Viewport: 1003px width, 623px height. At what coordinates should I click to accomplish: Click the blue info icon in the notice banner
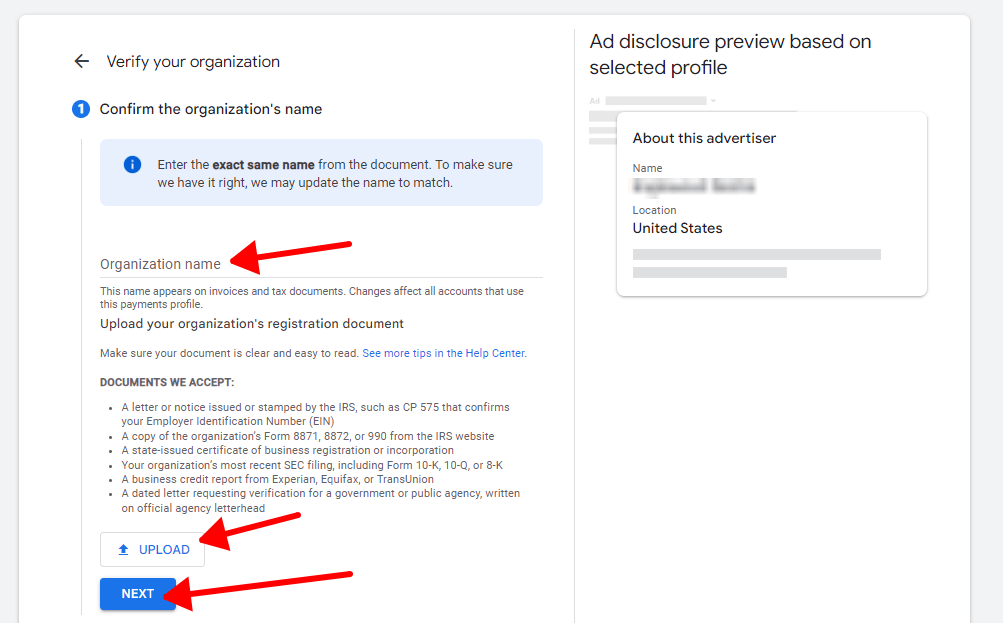click(x=131, y=164)
